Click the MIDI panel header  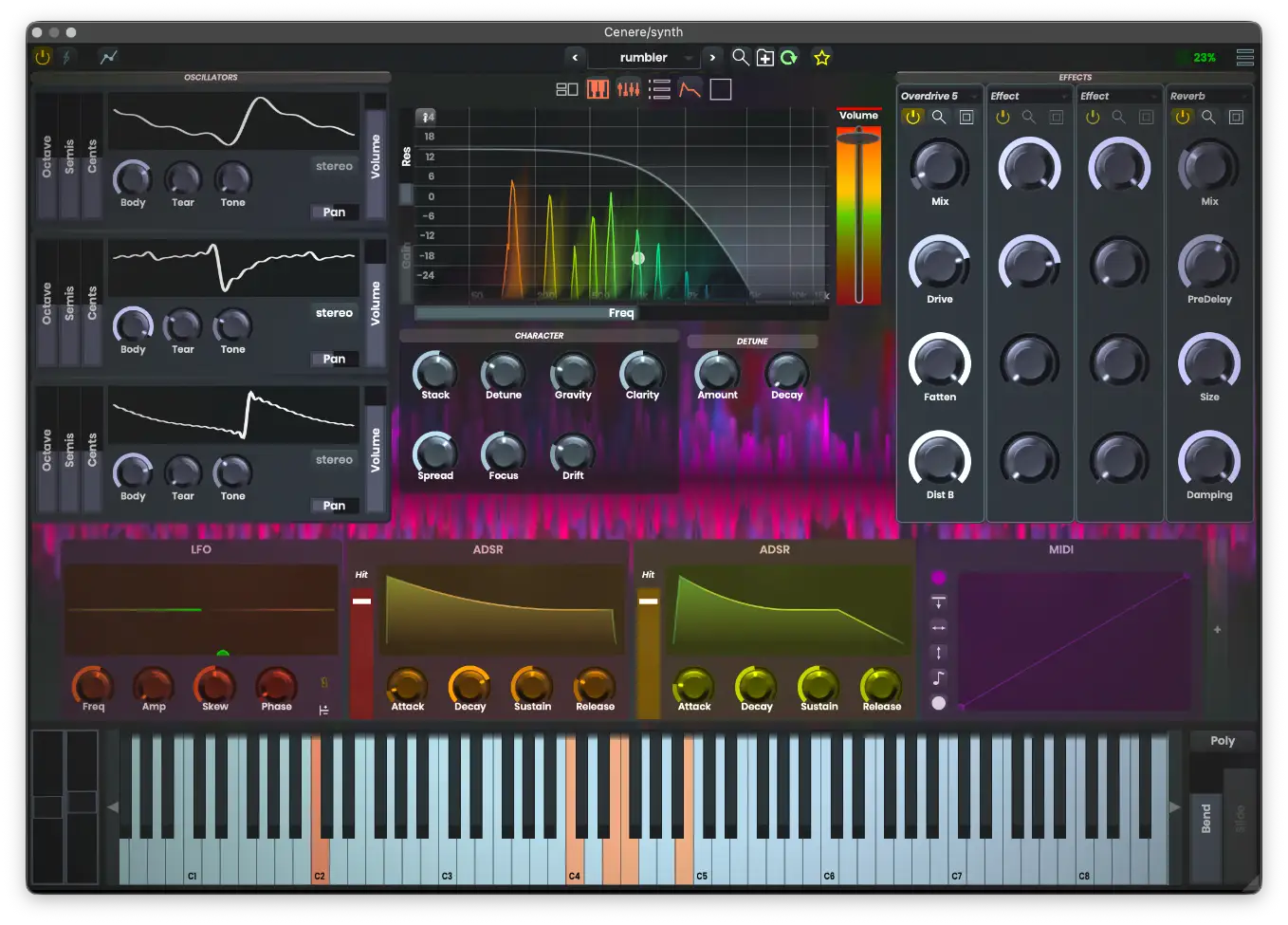click(x=1061, y=549)
